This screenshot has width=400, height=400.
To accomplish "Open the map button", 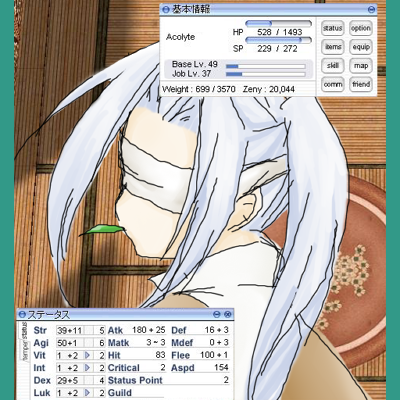I will pos(361,66).
